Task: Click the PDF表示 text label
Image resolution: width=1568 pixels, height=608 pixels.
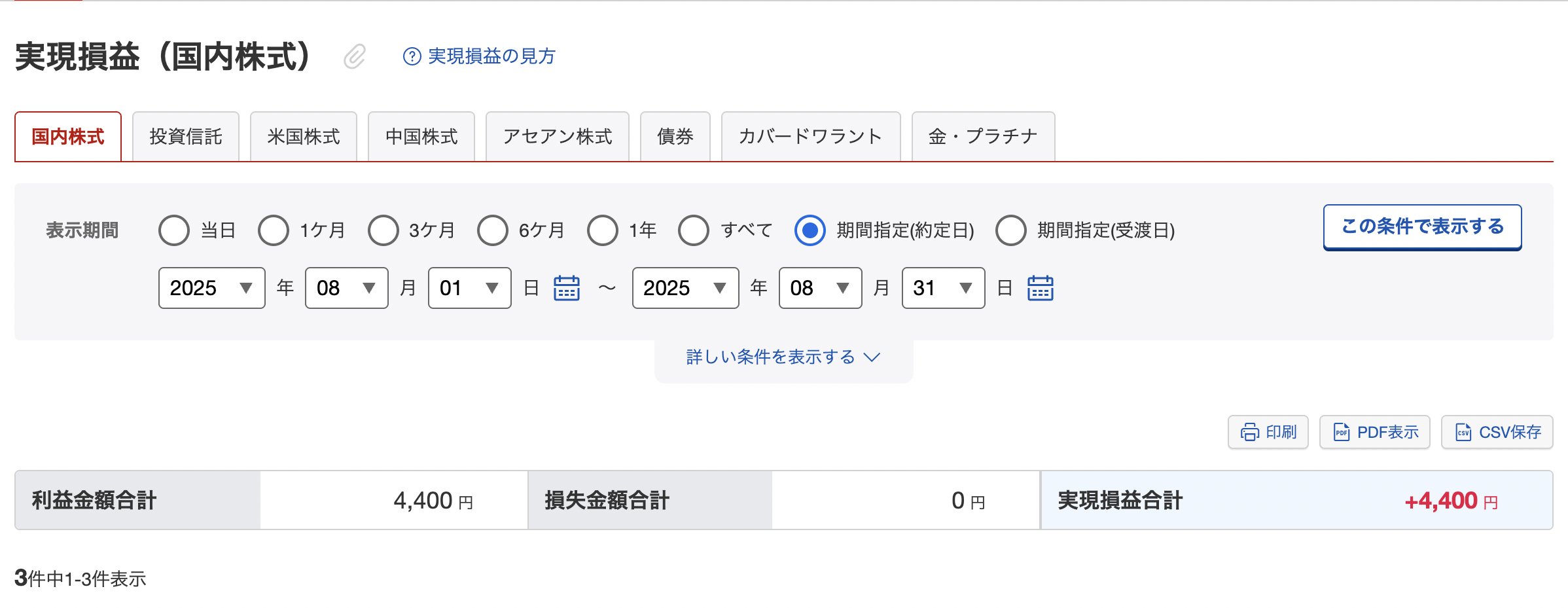Action: pyautogui.click(x=1388, y=433)
